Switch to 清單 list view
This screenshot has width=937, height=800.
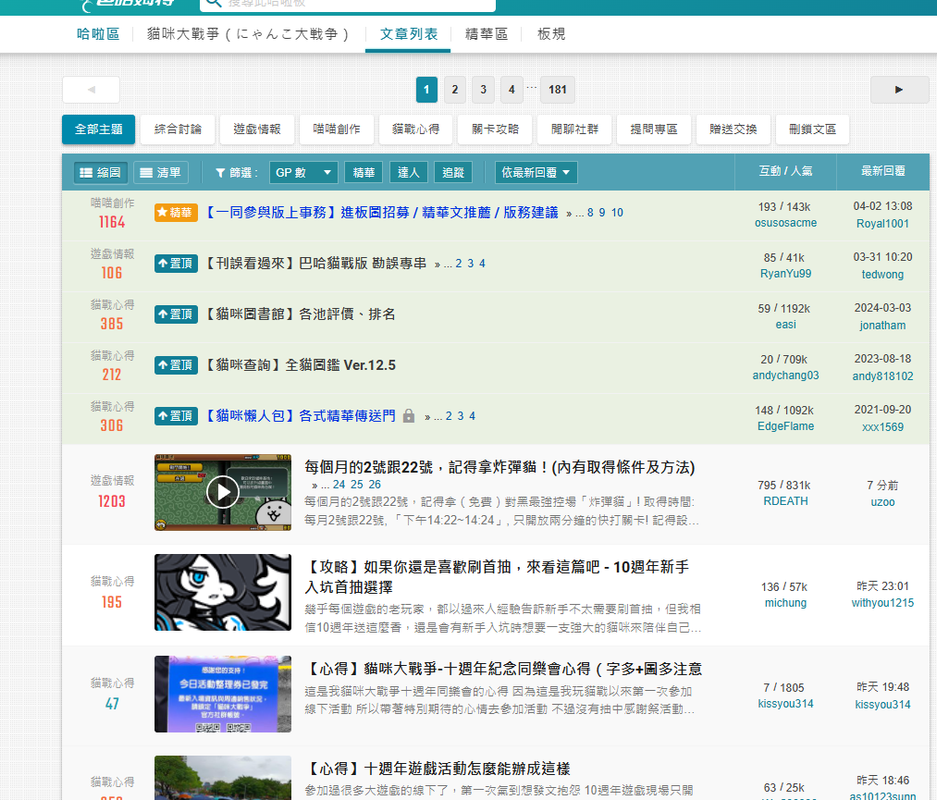click(x=161, y=173)
